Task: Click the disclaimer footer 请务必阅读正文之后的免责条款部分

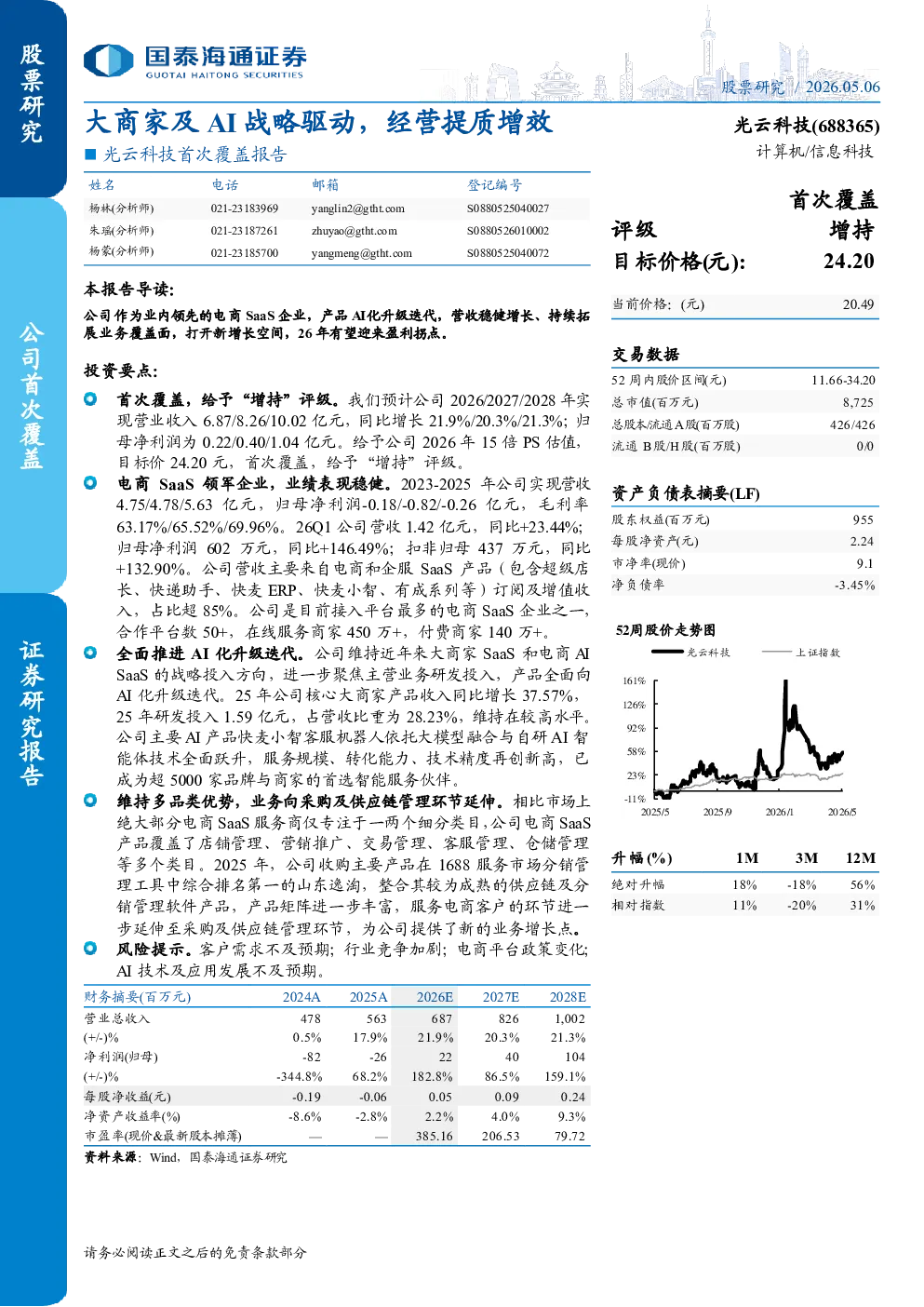Action: click(195, 1252)
